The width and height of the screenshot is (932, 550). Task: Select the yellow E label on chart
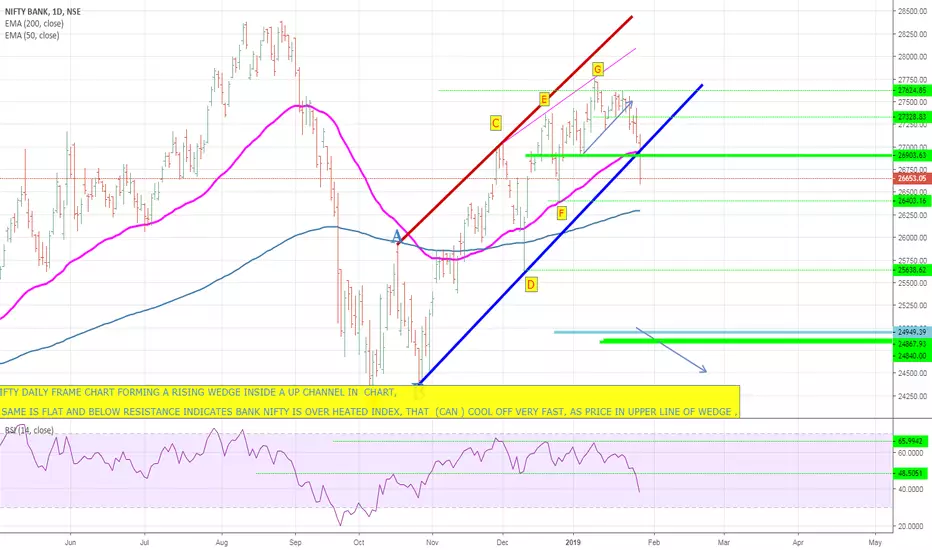pyautogui.click(x=544, y=99)
